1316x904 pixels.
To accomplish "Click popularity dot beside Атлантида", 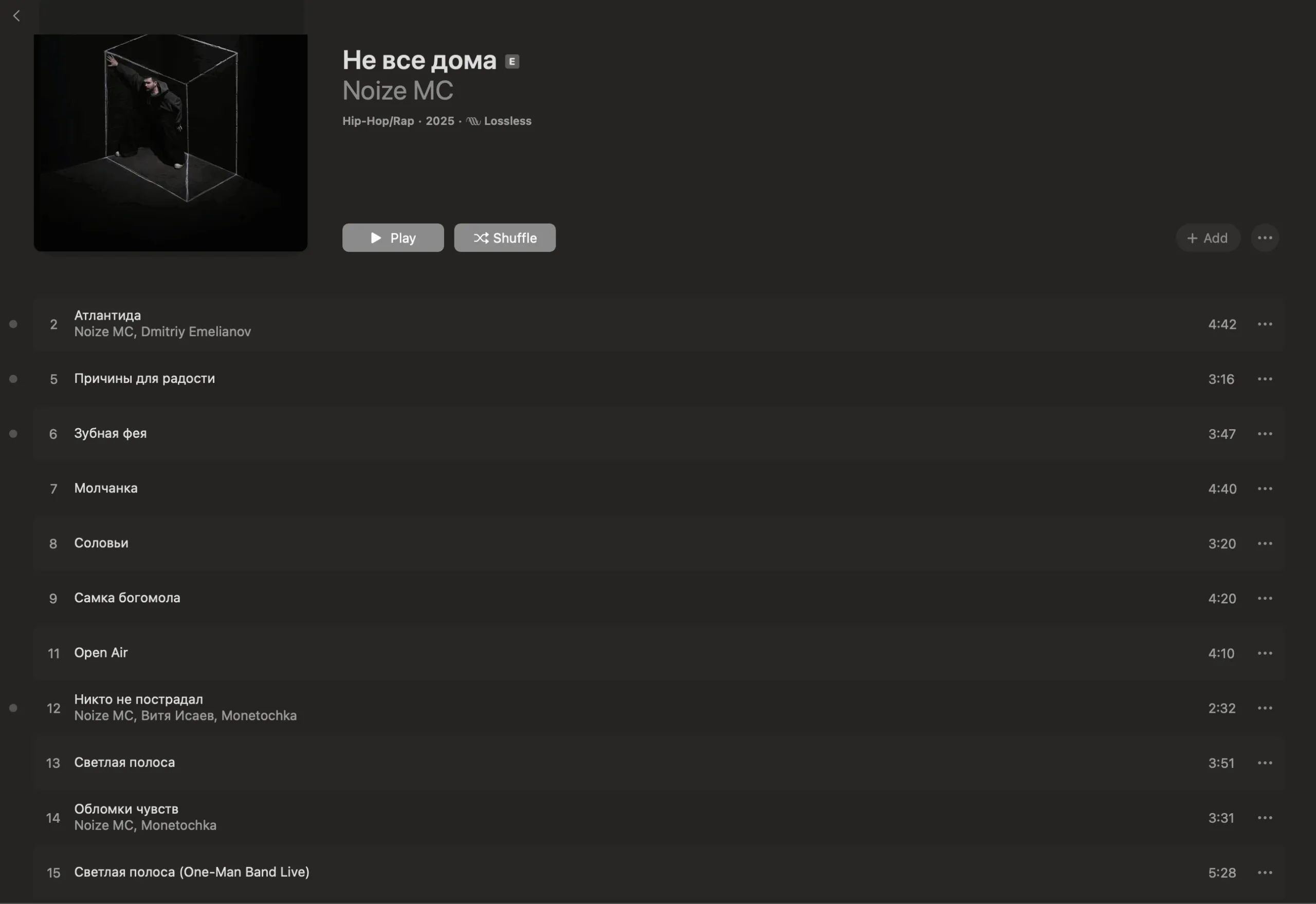I will [x=13, y=324].
